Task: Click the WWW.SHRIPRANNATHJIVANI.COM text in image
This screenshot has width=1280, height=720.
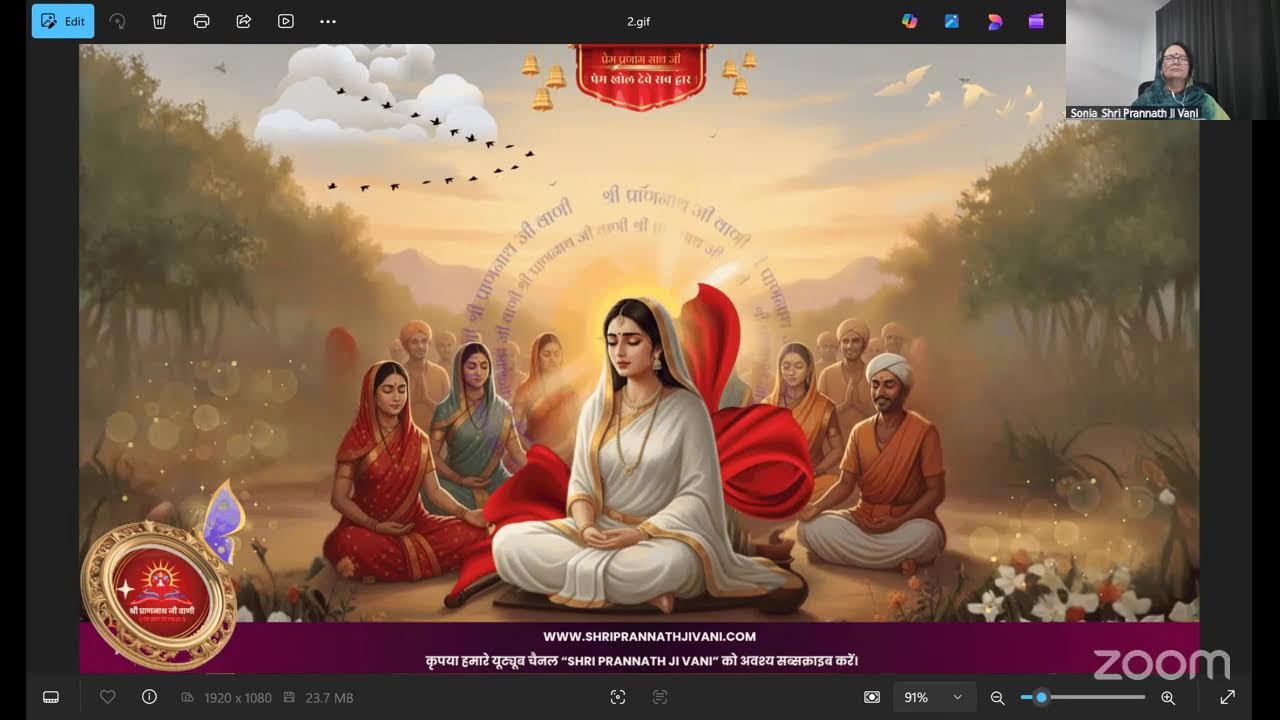Action: point(649,636)
